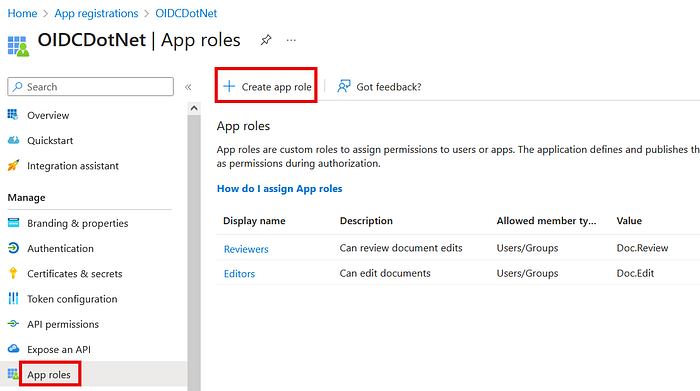Screen dimensions: 700x391
Task: Click the magnifier icon in Search box
Action: (x=17, y=87)
